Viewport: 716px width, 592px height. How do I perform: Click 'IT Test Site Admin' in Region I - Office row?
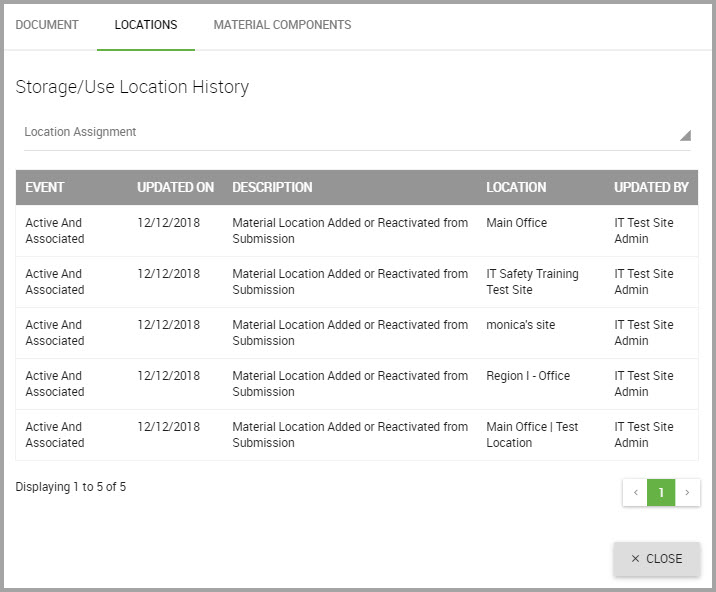click(x=643, y=384)
